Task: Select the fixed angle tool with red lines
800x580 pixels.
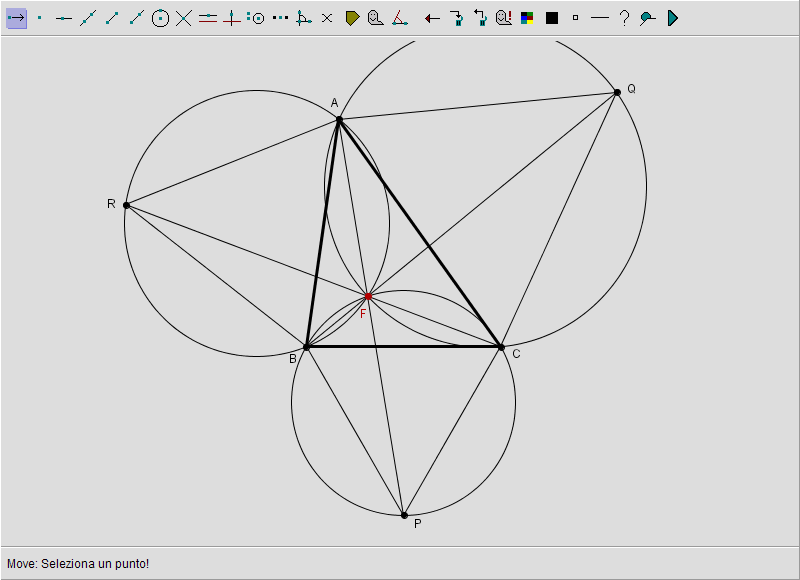Action: pyautogui.click(x=400, y=18)
